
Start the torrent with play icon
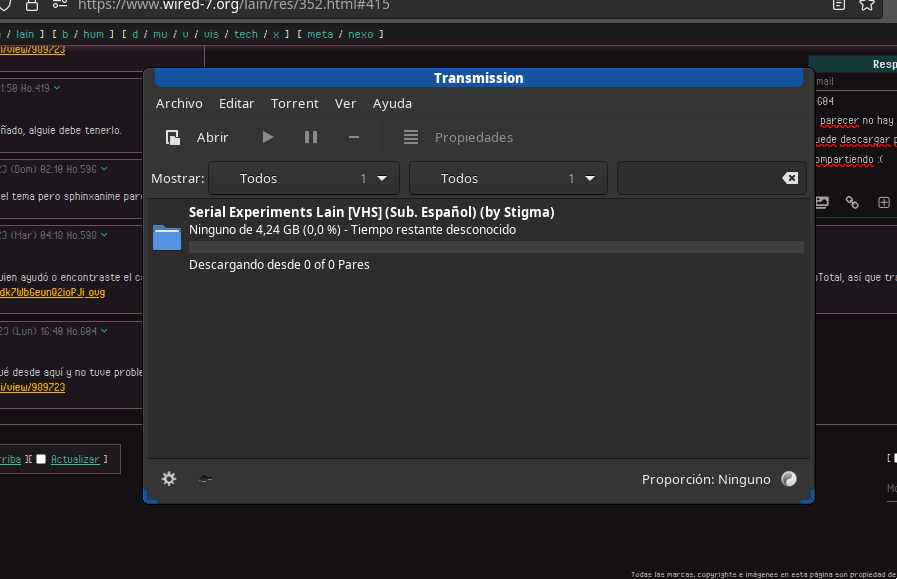tap(268, 137)
